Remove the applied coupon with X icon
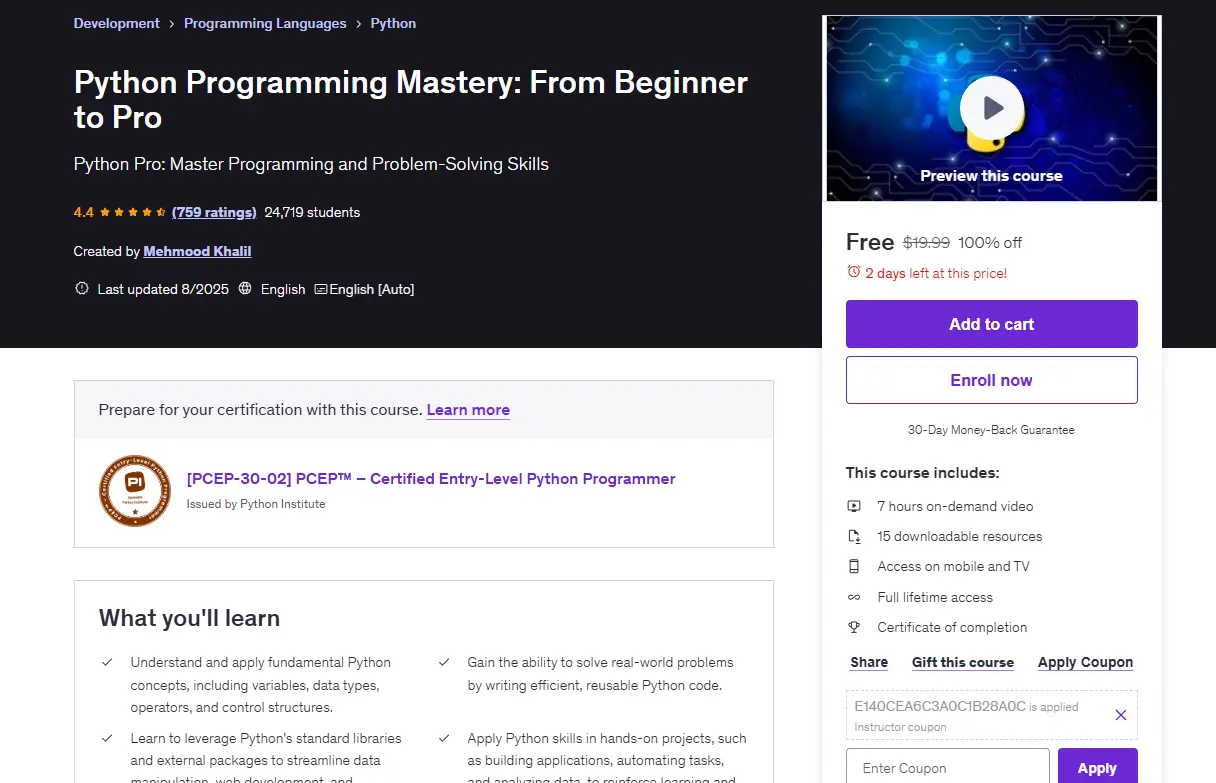1216x783 pixels. [1120, 715]
